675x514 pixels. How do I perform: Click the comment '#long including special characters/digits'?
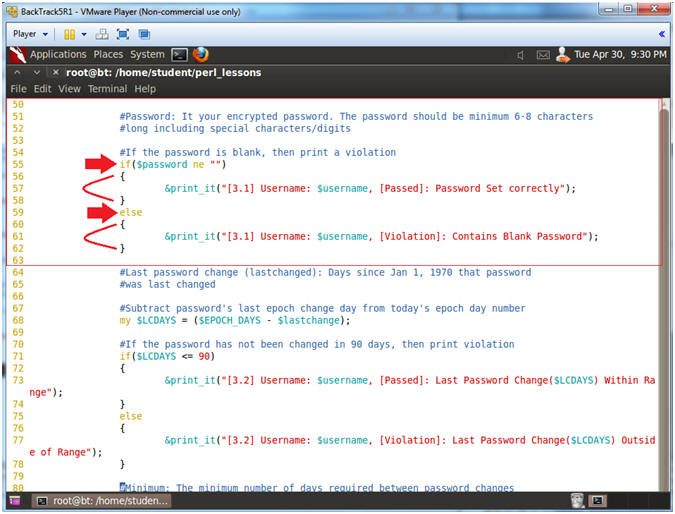[x=235, y=129]
